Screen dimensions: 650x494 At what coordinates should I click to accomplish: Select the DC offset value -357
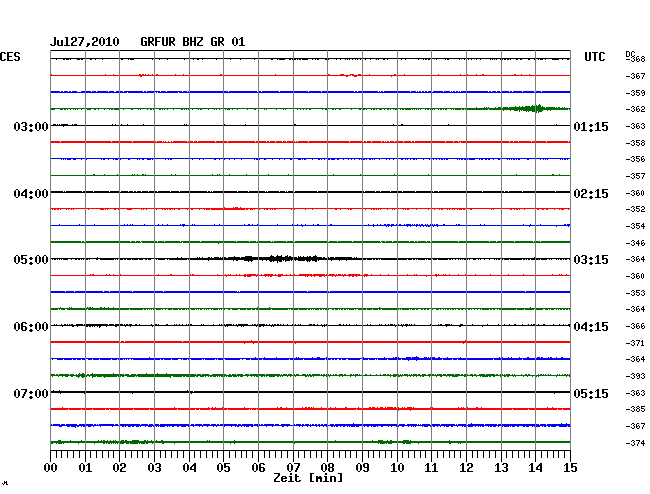636,176
